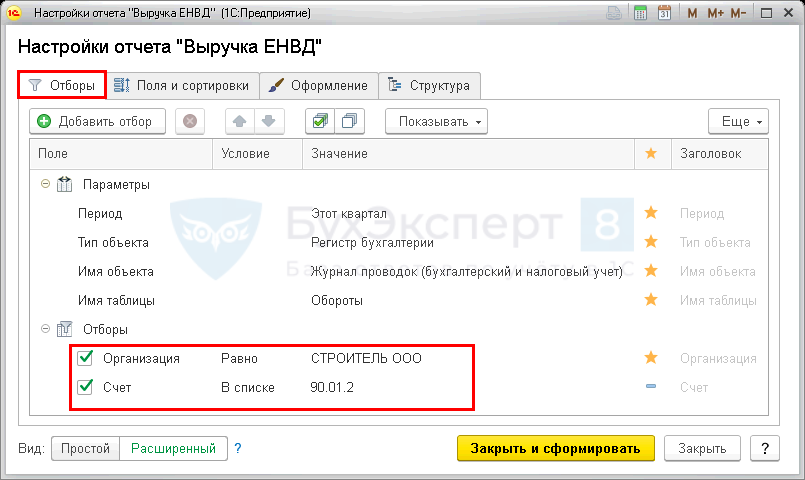This screenshot has height=480, width=805.
Task: Open the Еще dropdown menu
Action: click(738, 121)
